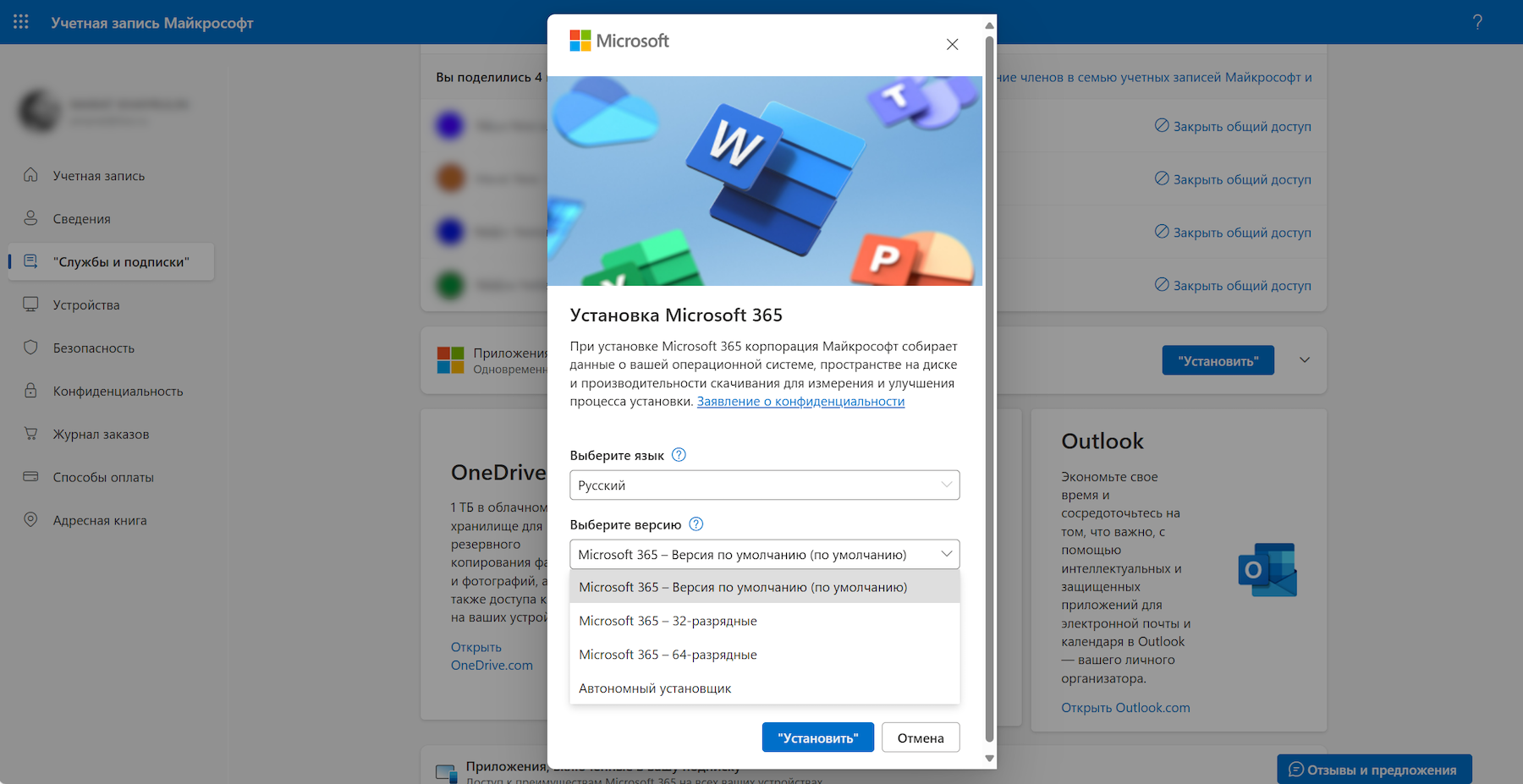Screen dimensions: 1523x784
Task: Choose Microsoft 365 – 32-разрядные option
Action: [765, 621]
